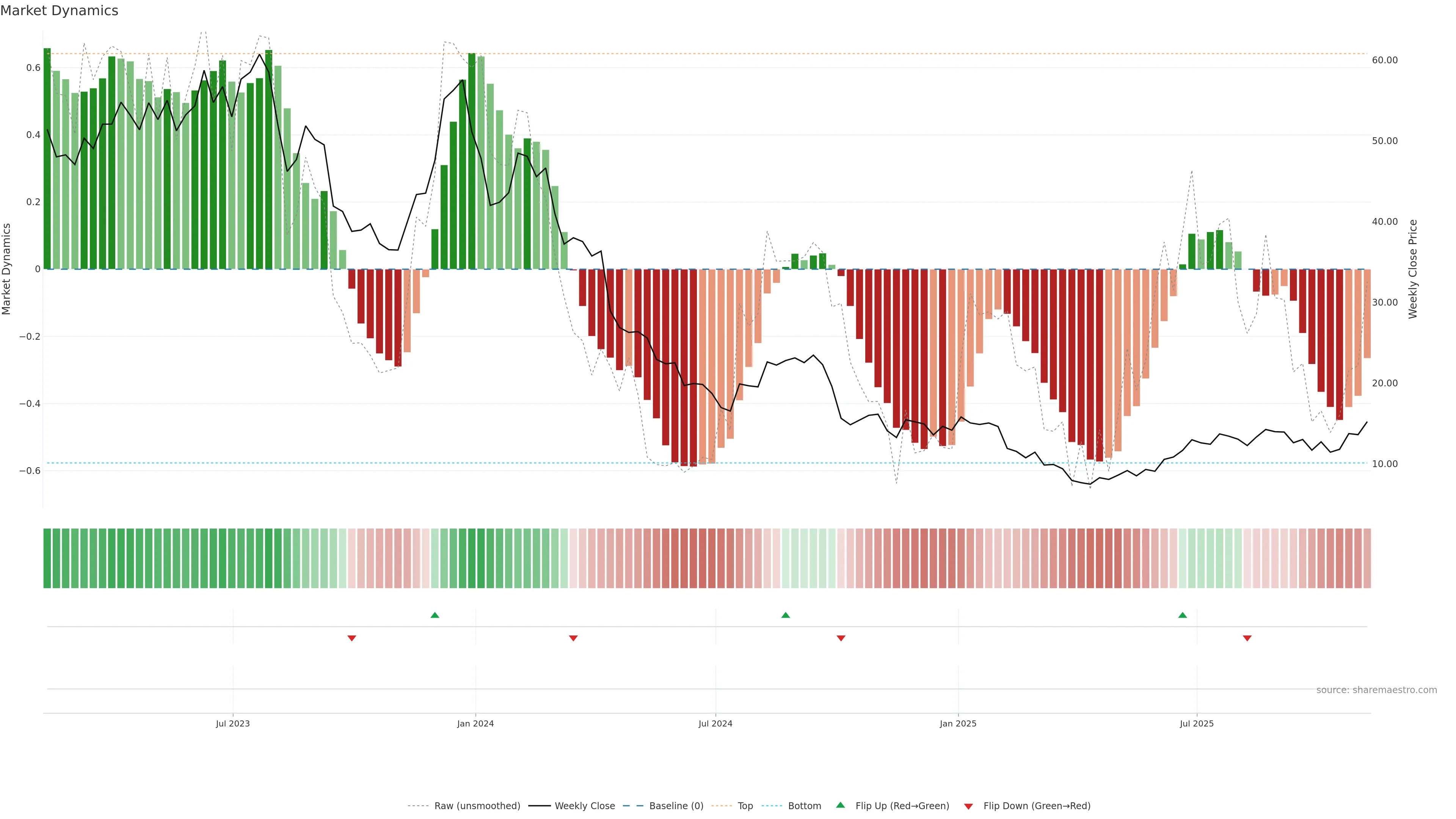
Task: Click the green Flip Up marker before Jul 2025
Action: pos(1183,615)
